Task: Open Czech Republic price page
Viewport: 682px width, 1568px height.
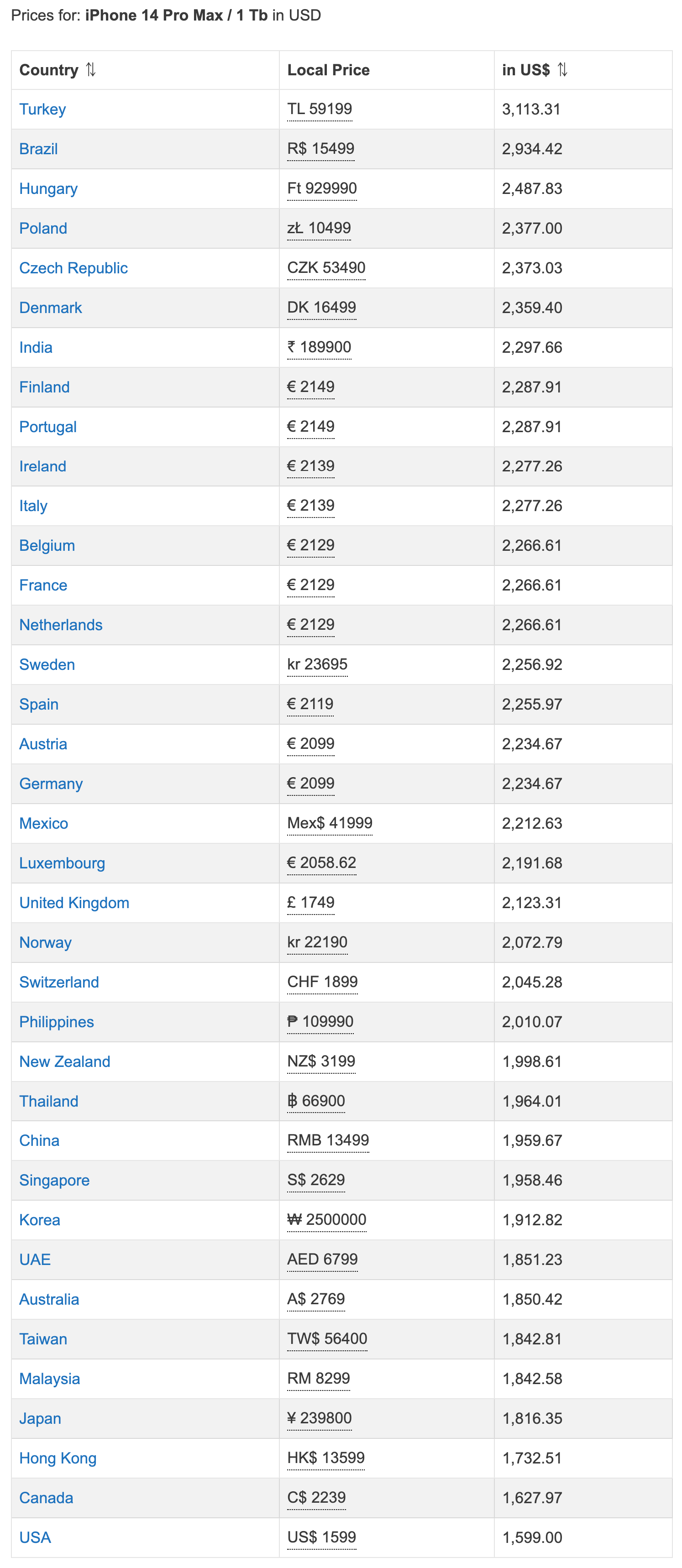Action: pyautogui.click(x=73, y=268)
